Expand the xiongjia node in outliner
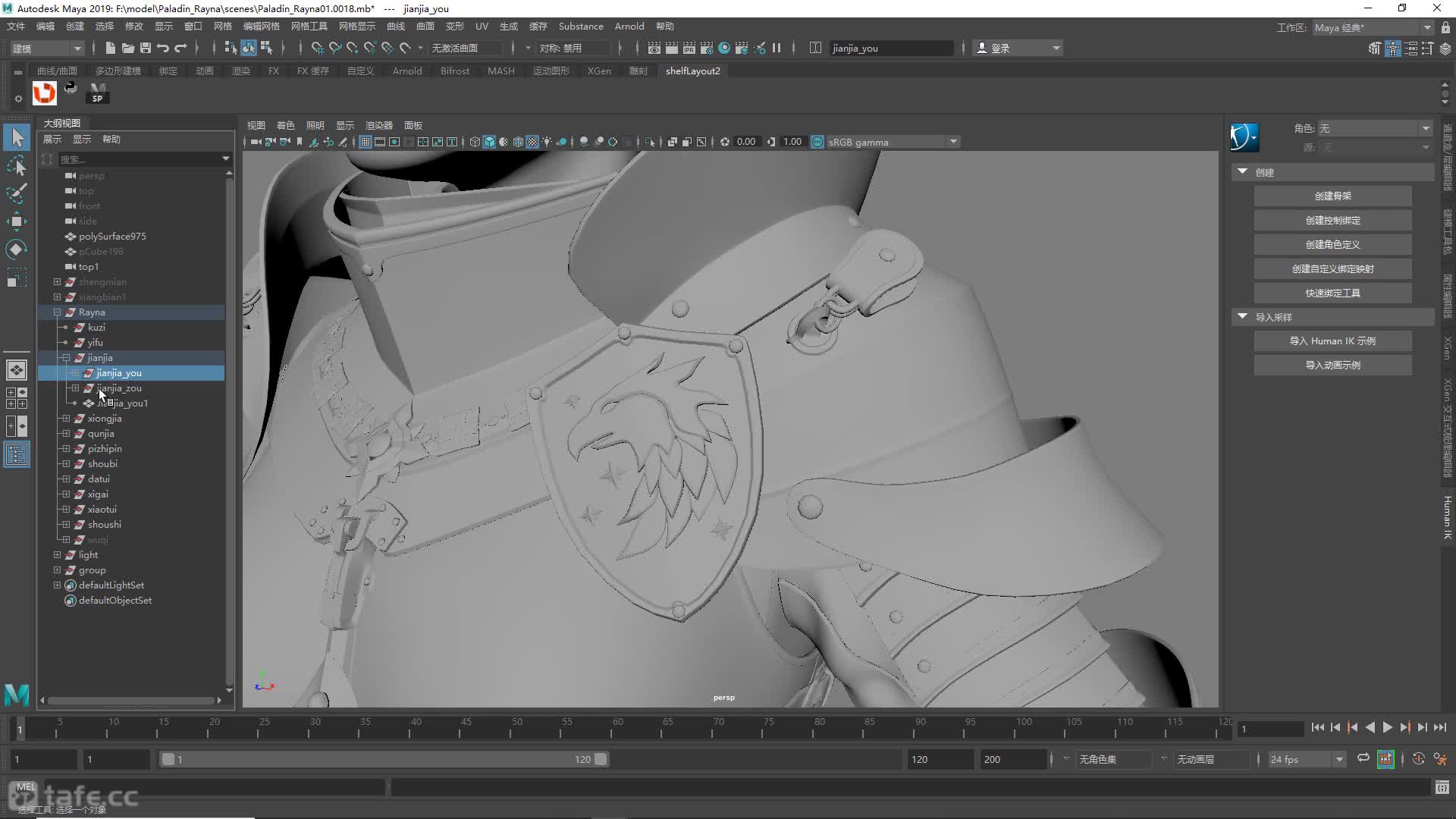This screenshot has width=1456, height=819. pyautogui.click(x=66, y=419)
